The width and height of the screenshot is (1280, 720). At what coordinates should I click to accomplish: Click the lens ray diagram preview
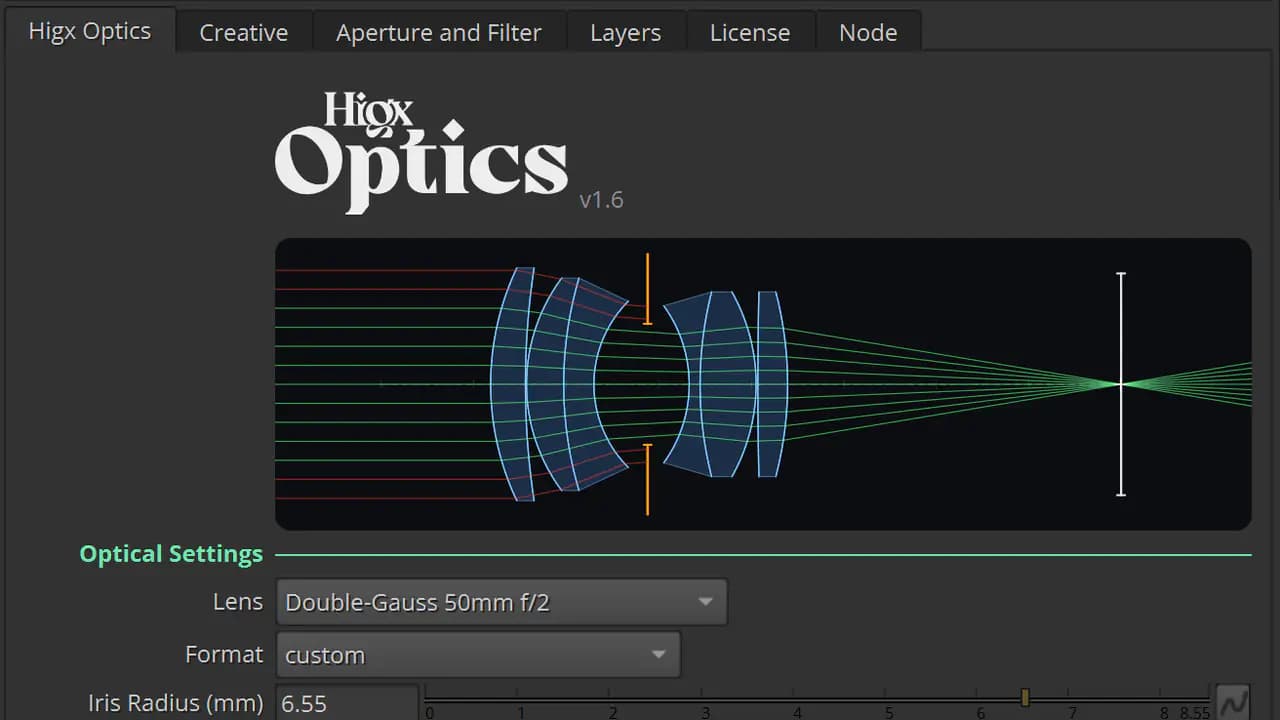(x=763, y=384)
